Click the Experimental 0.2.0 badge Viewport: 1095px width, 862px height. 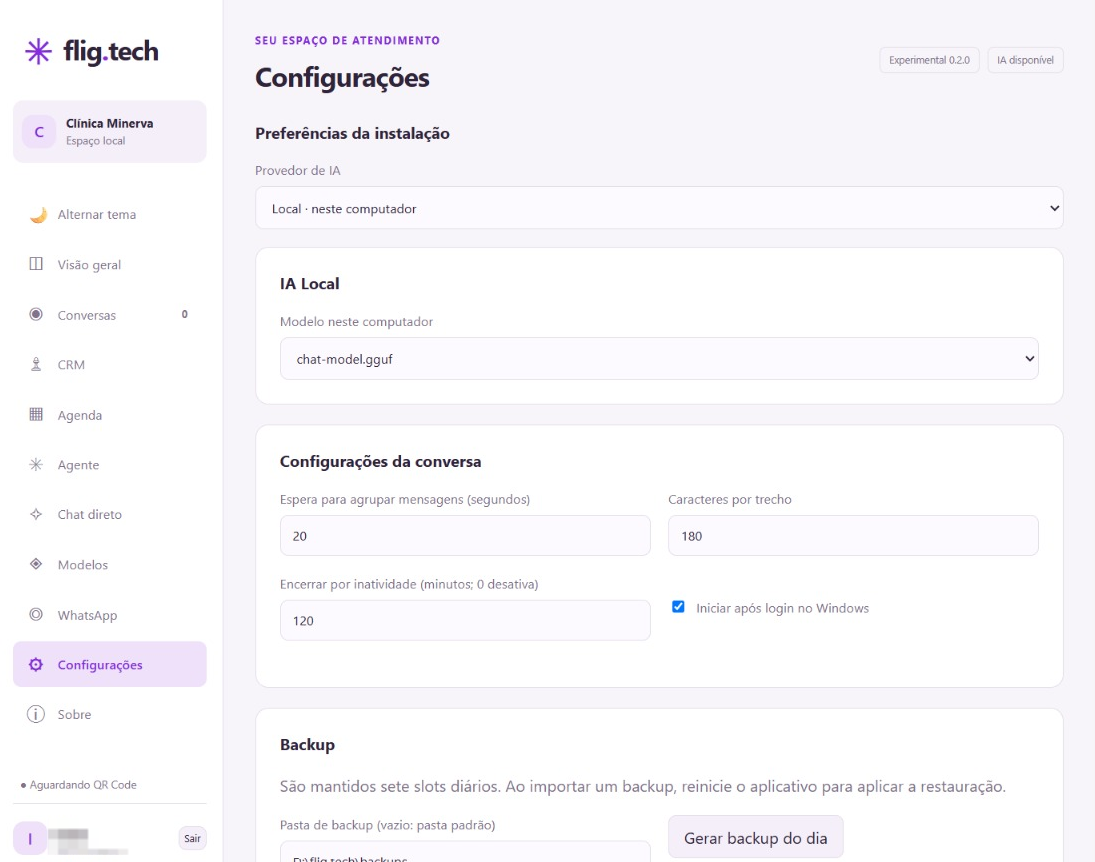point(929,60)
